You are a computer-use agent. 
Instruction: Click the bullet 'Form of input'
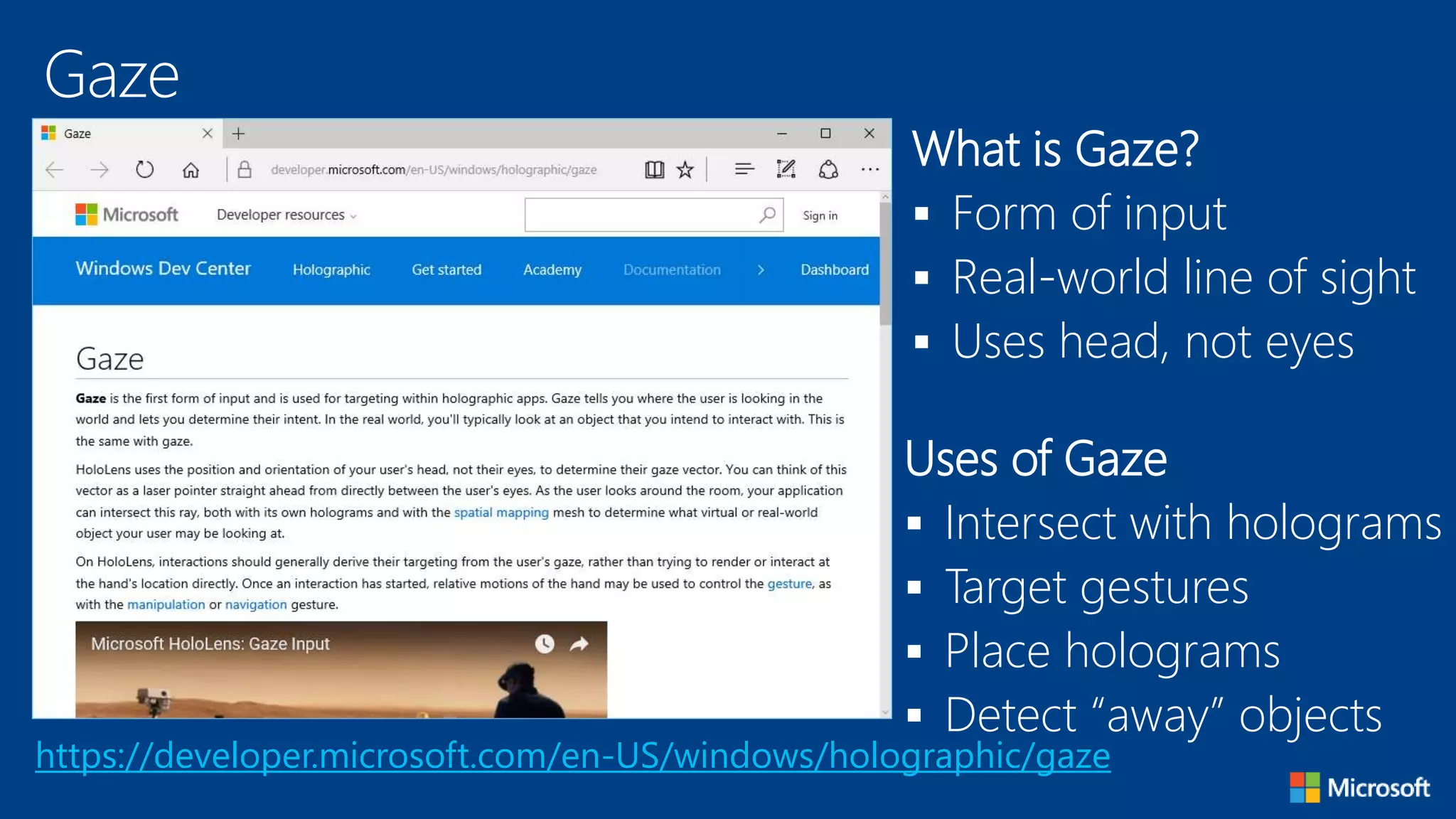pyautogui.click(x=1089, y=213)
